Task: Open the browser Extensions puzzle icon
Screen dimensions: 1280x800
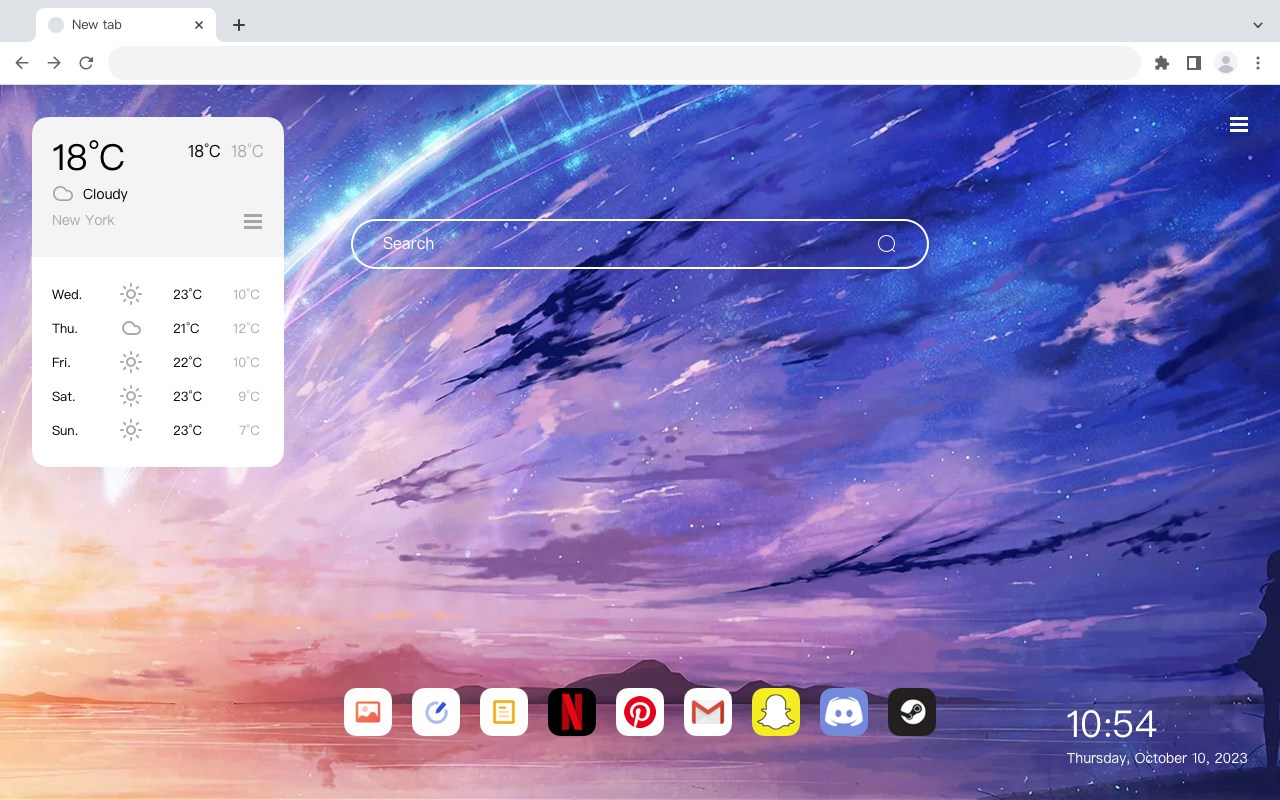Action: [1161, 63]
